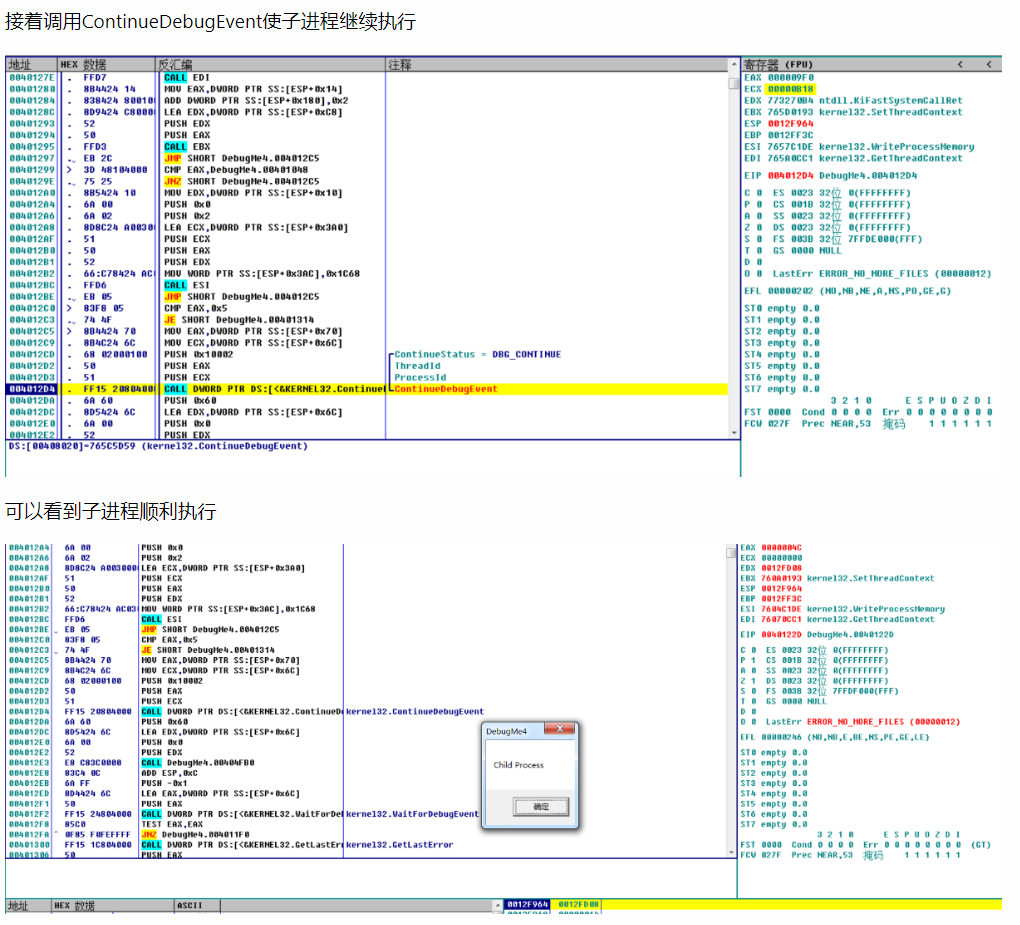1020x925 pixels.
Task: Select PUSH -0x1 instruction
Action: 164,784
